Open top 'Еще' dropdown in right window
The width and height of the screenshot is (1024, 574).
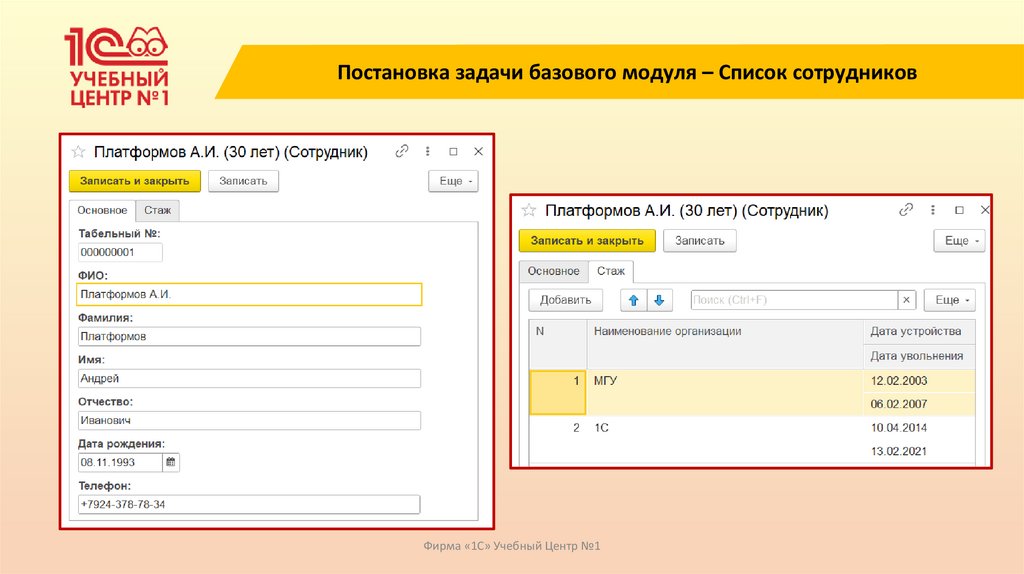click(x=960, y=240)
